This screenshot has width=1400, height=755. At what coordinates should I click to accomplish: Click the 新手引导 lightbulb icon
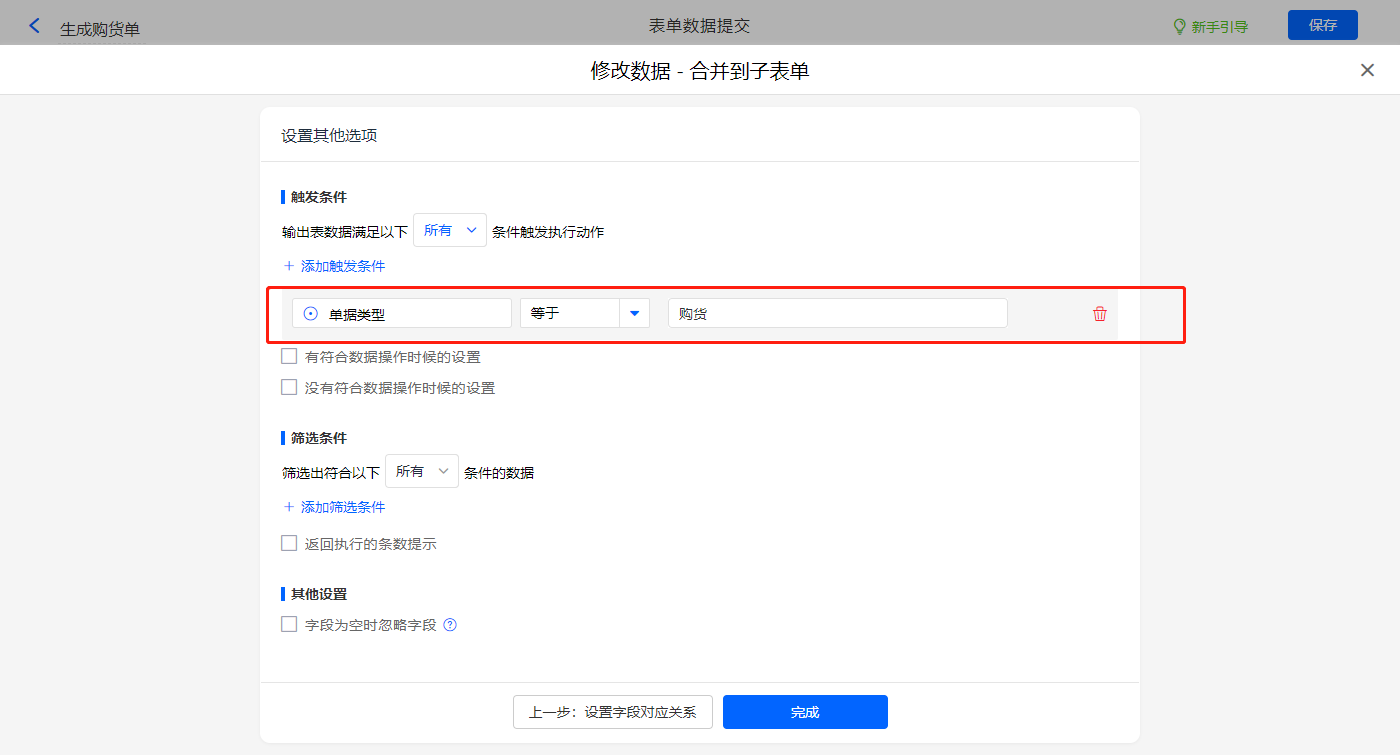point(1179,27)
